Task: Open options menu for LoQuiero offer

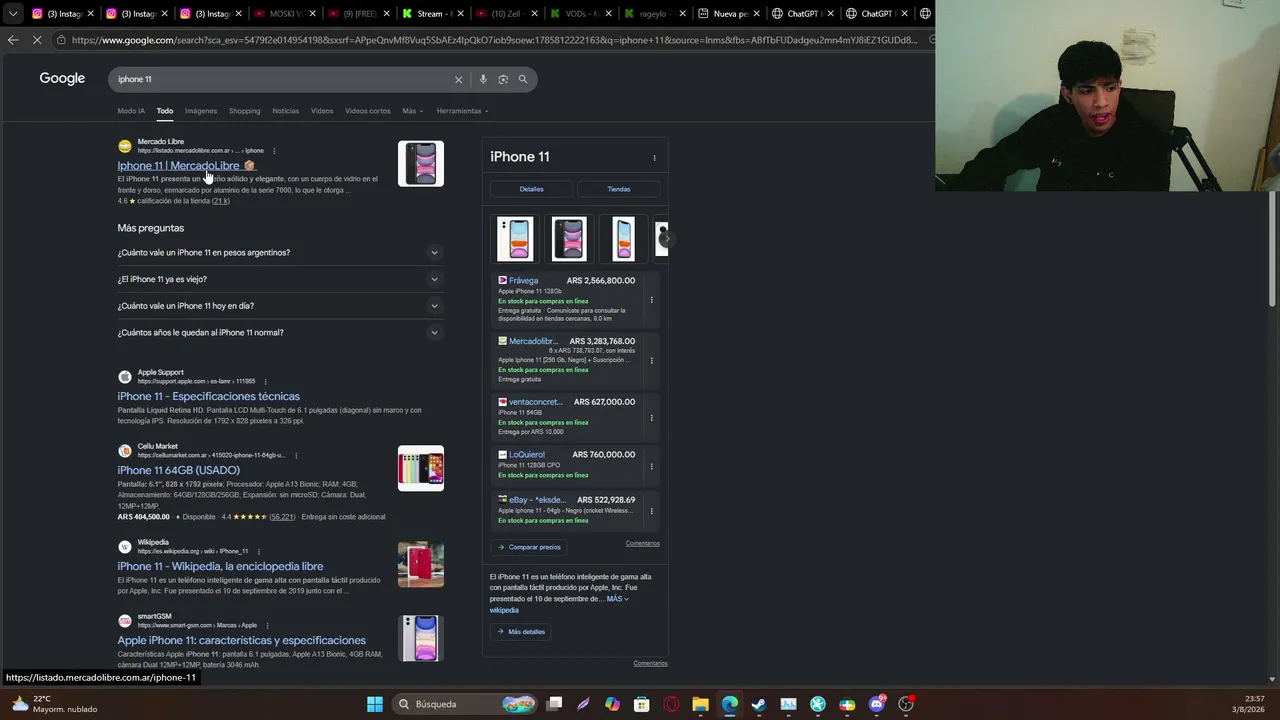Action: [651, 466]
